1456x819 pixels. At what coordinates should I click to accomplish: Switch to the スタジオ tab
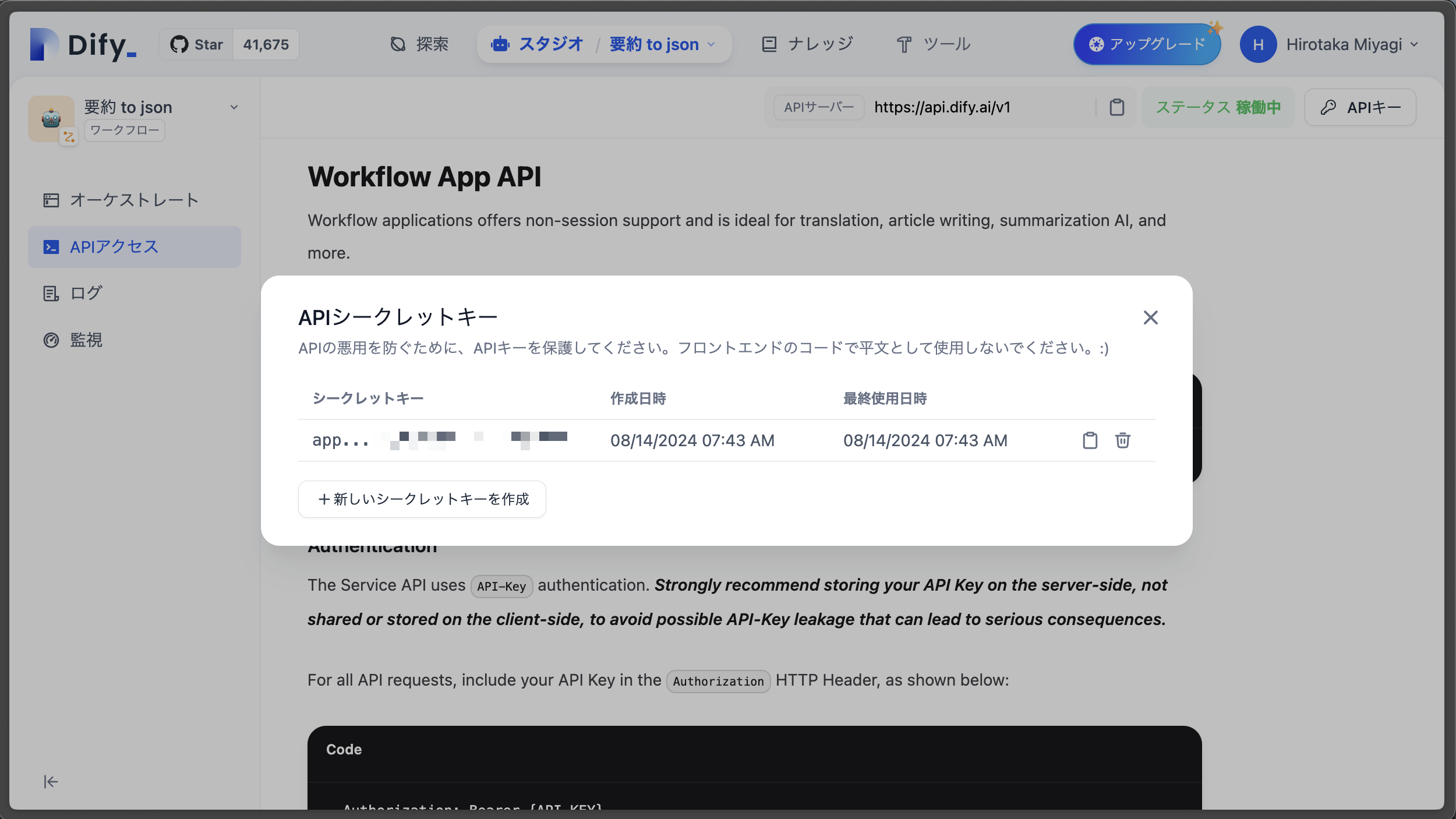click(536, 44)
